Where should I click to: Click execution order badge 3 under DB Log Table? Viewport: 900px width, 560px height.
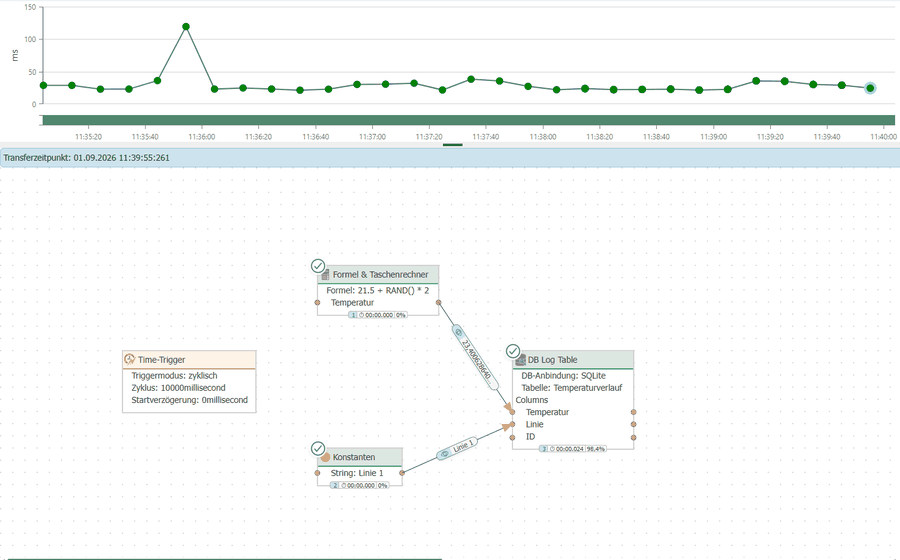coord(544,449)
